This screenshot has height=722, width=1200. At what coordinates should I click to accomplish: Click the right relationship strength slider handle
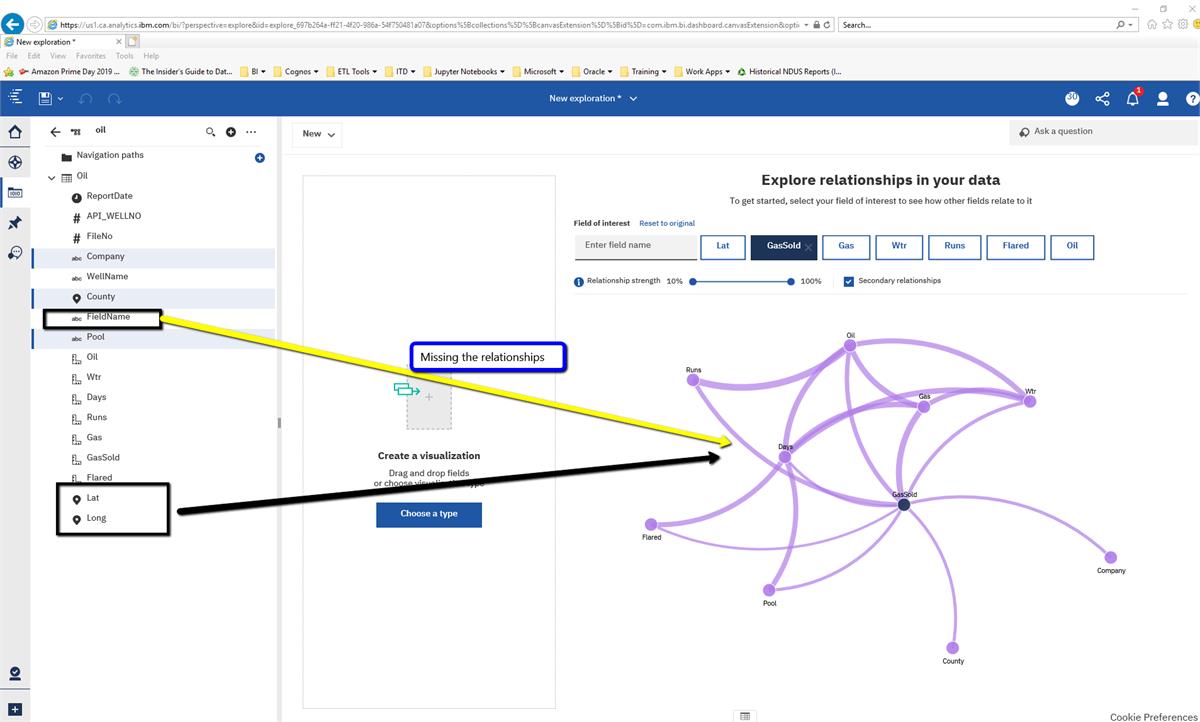pos(791,282)
